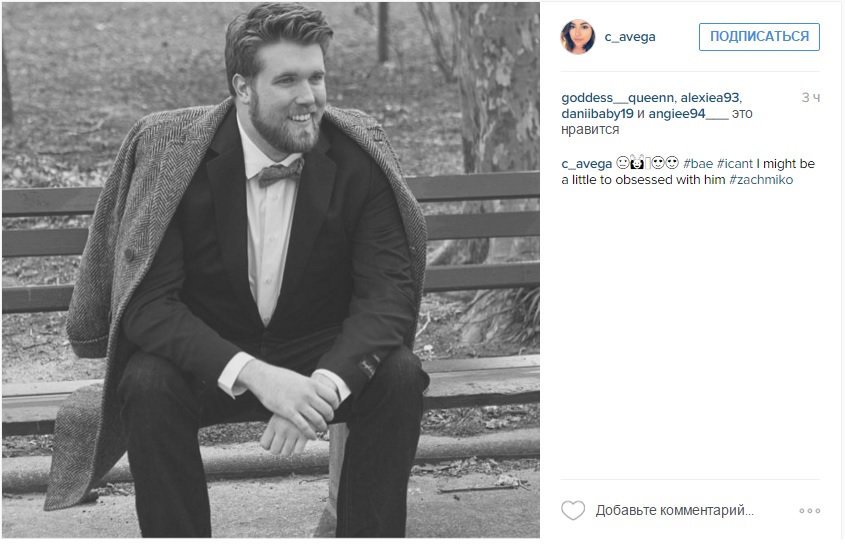Click the bow tie in the photo

point(280,172)
